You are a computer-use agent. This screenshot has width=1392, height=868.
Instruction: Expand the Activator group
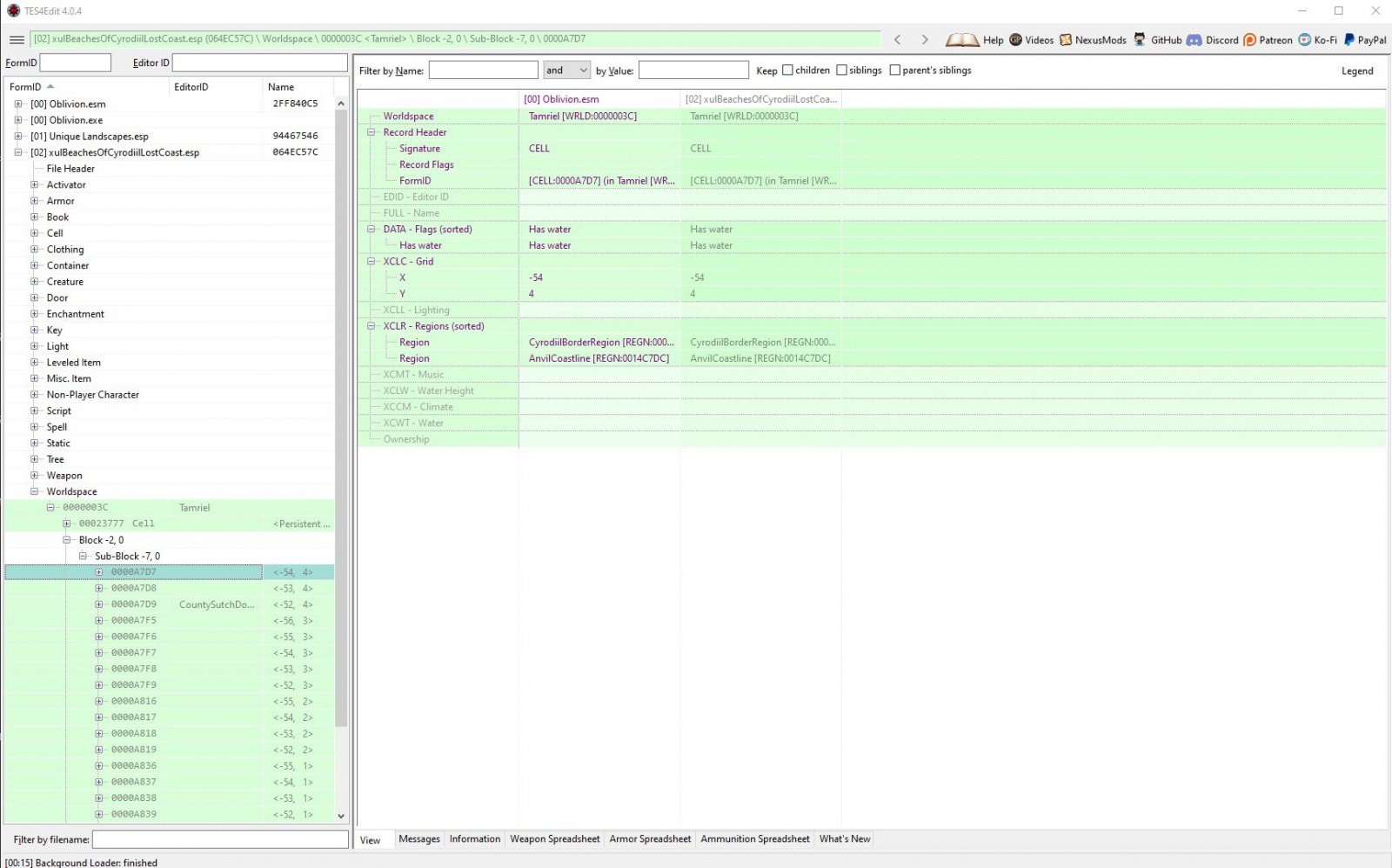pos(35,184)
